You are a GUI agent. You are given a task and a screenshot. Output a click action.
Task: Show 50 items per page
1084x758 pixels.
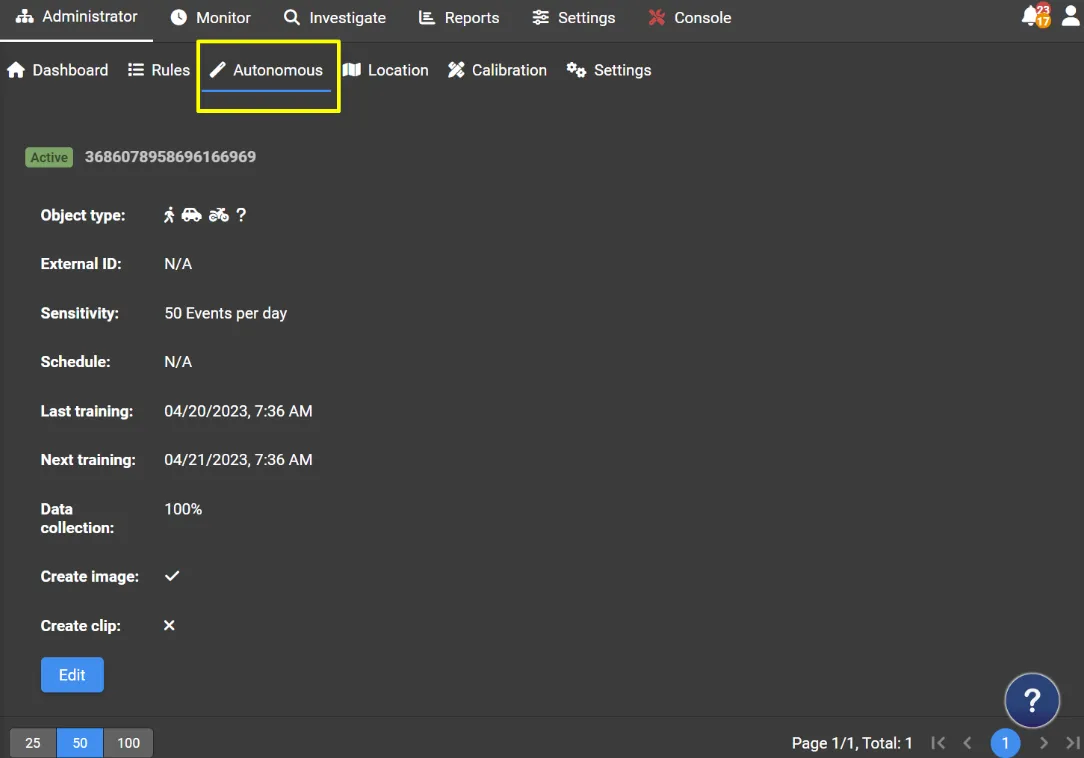coord(80,743)
